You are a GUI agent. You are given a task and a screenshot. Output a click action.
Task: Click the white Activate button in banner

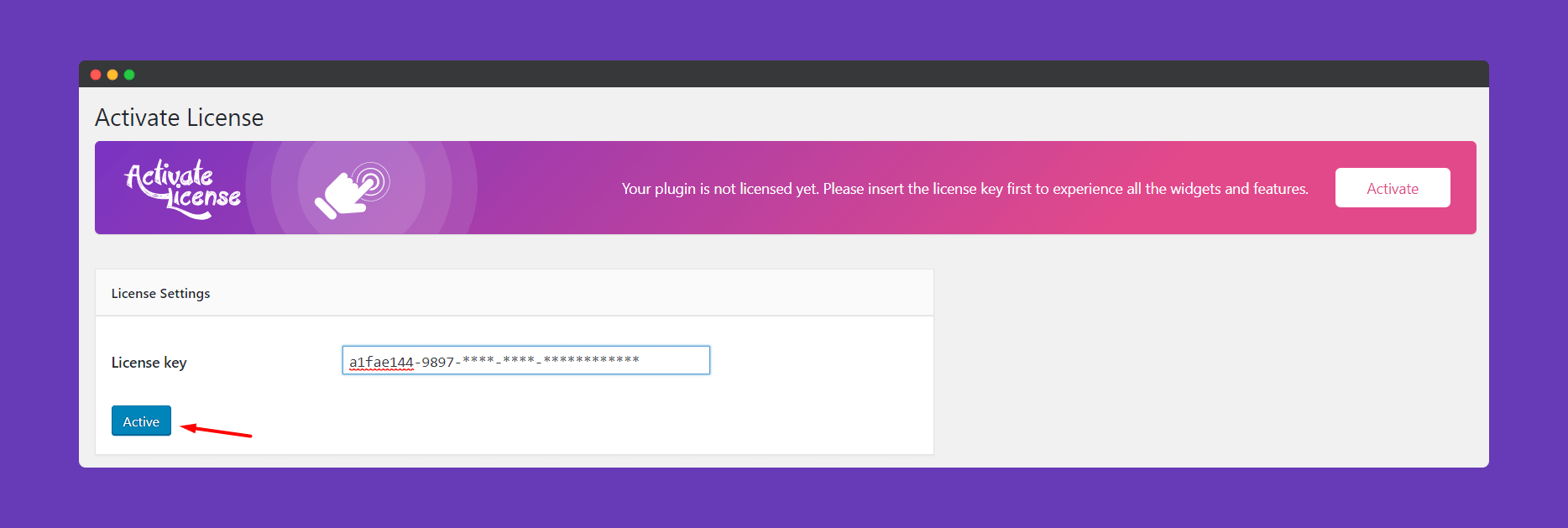coord(1393,188)
